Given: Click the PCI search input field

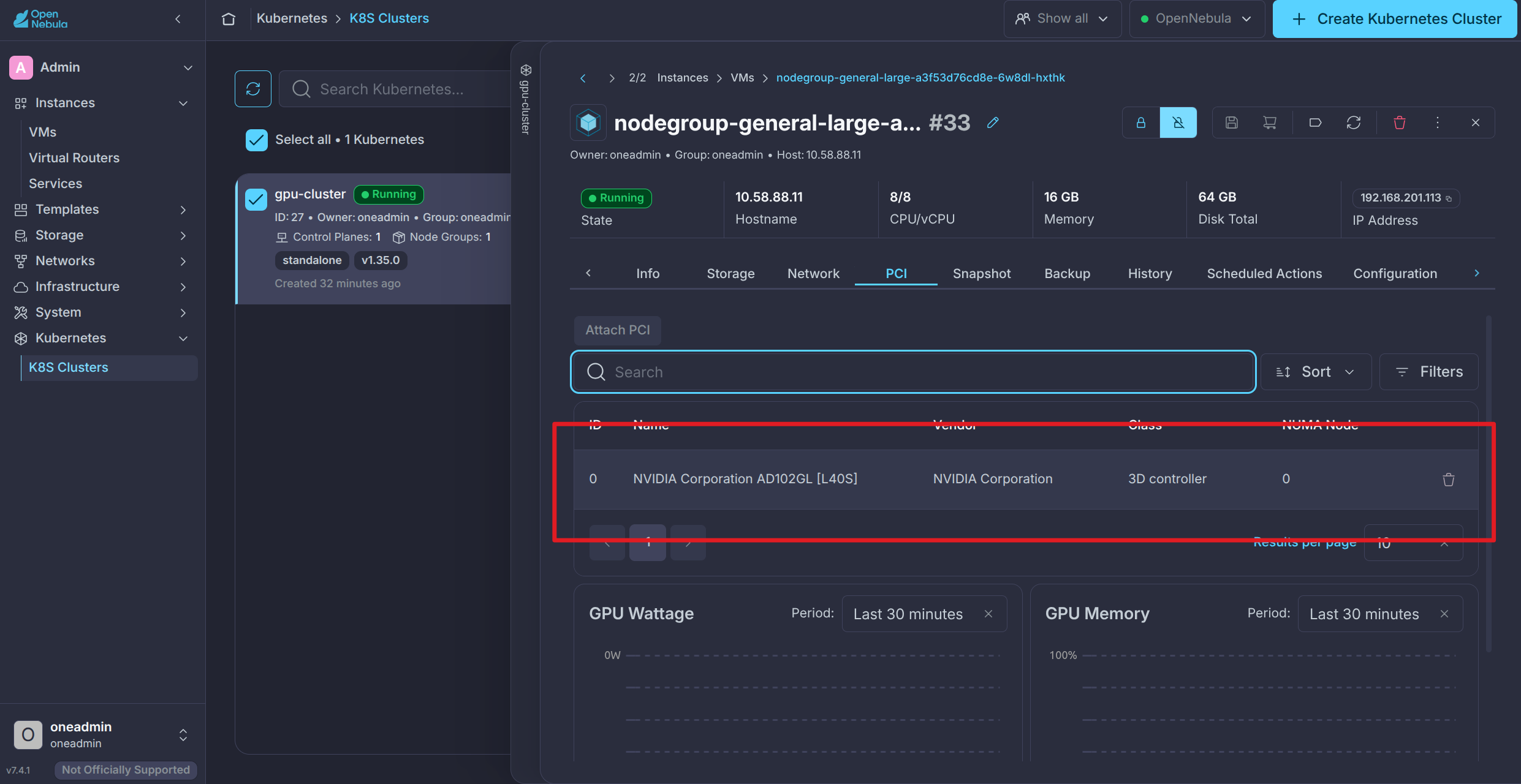Looking at the screenshot, I should (x=913, y=372).
